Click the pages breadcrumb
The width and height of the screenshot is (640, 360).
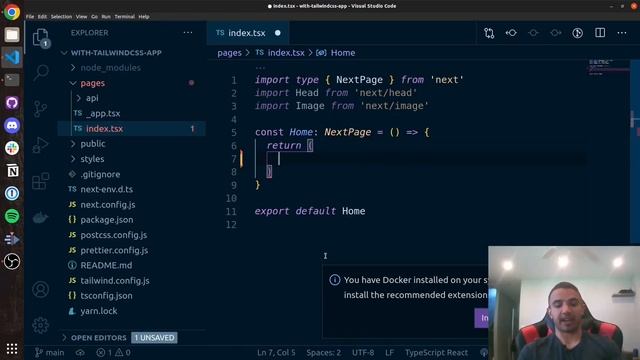coord(229,53)
